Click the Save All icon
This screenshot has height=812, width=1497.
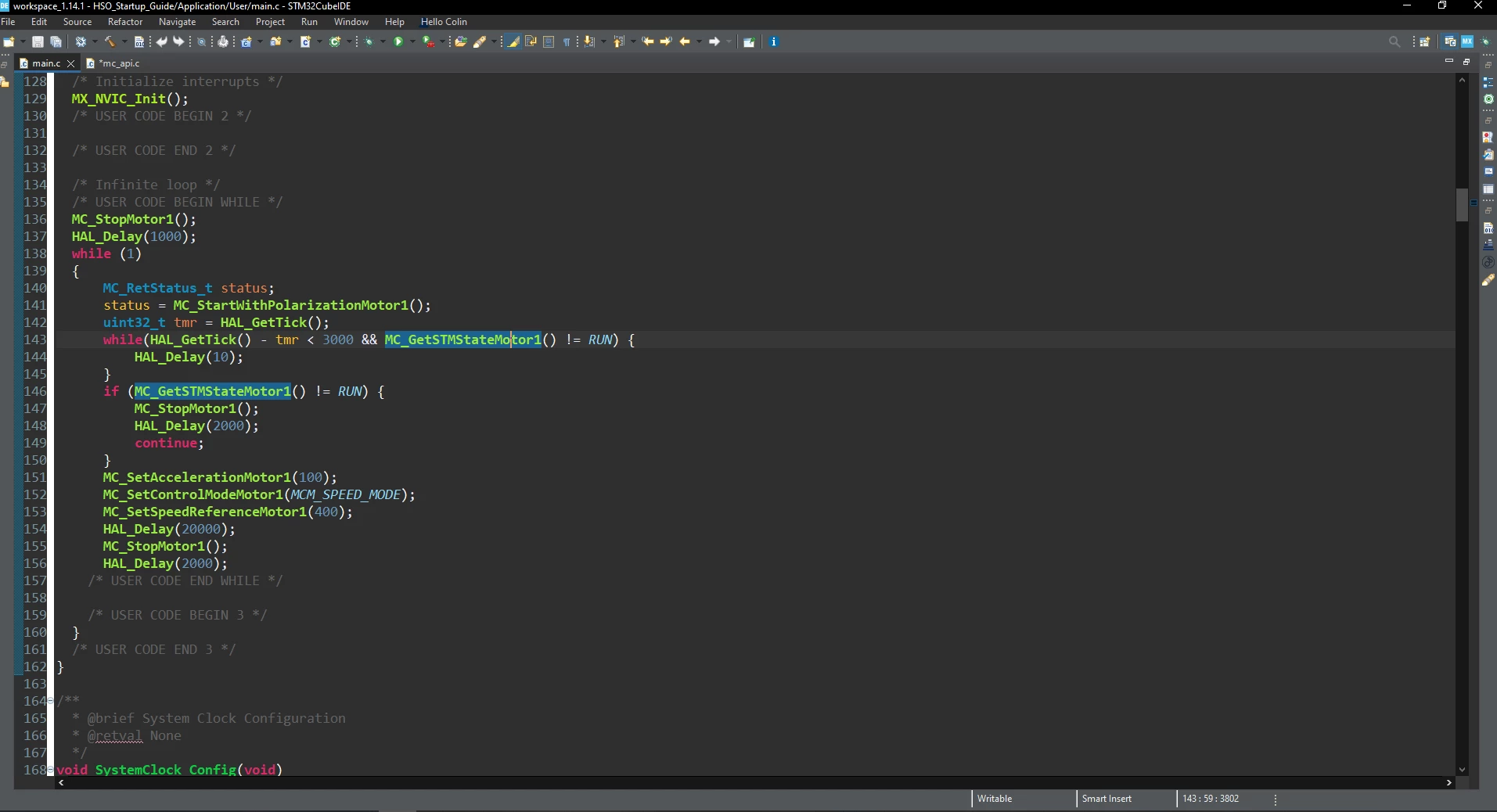(56, 41)
